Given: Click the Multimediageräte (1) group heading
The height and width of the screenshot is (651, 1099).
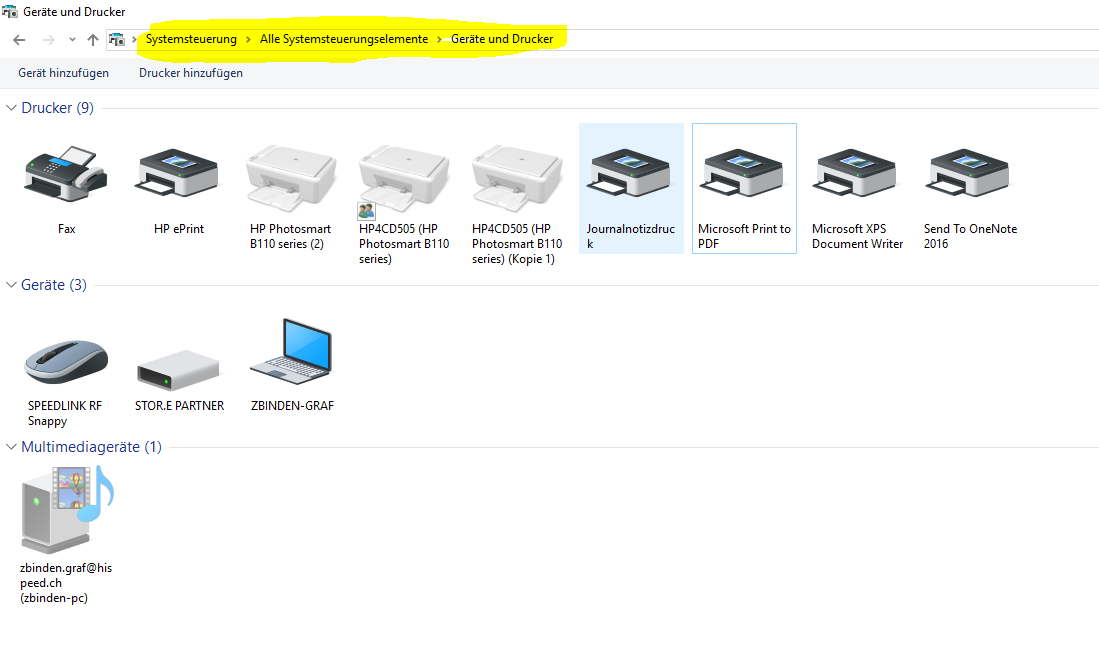Looking at the screenshot, I should [x=91, y=447].
